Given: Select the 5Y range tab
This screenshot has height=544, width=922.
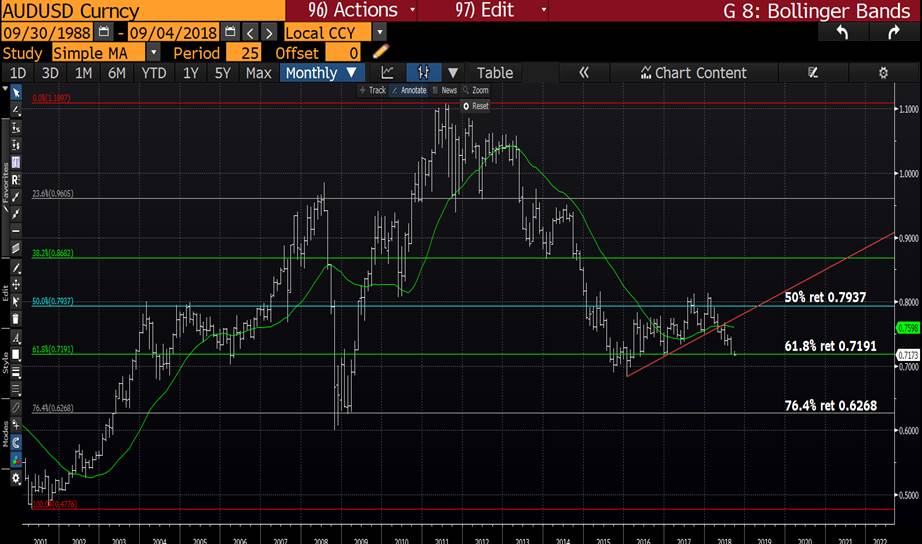Looking at the screenshot, I should point(223,73).
